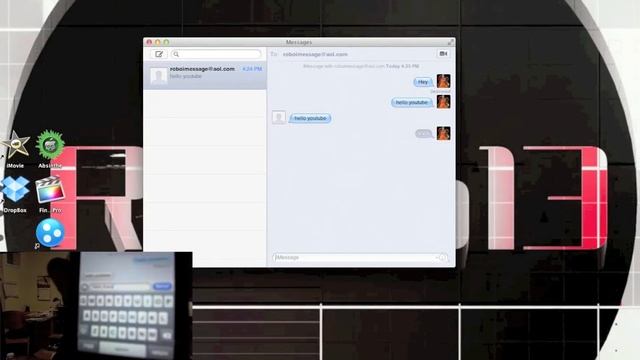Viewport: 640px width, 360px height.
Task: Click the recipient address roboimessage@aol.com
Action: tap(315, 54)
